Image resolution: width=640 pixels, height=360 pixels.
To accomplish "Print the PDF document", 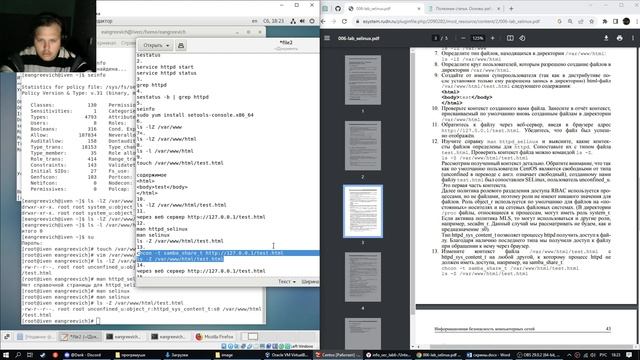I will (620, 38).
